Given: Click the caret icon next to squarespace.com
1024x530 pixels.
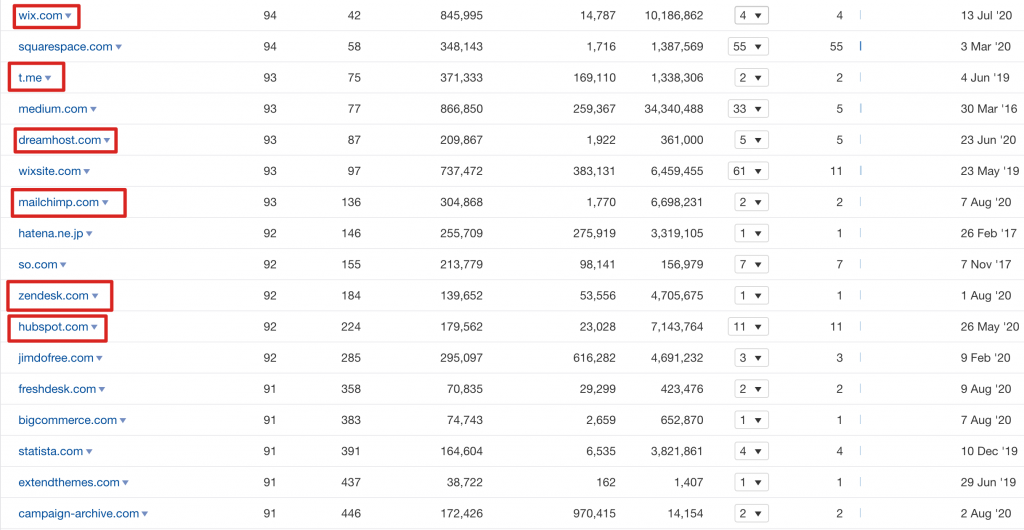Looking at the screenshot, I should [118, 48].
